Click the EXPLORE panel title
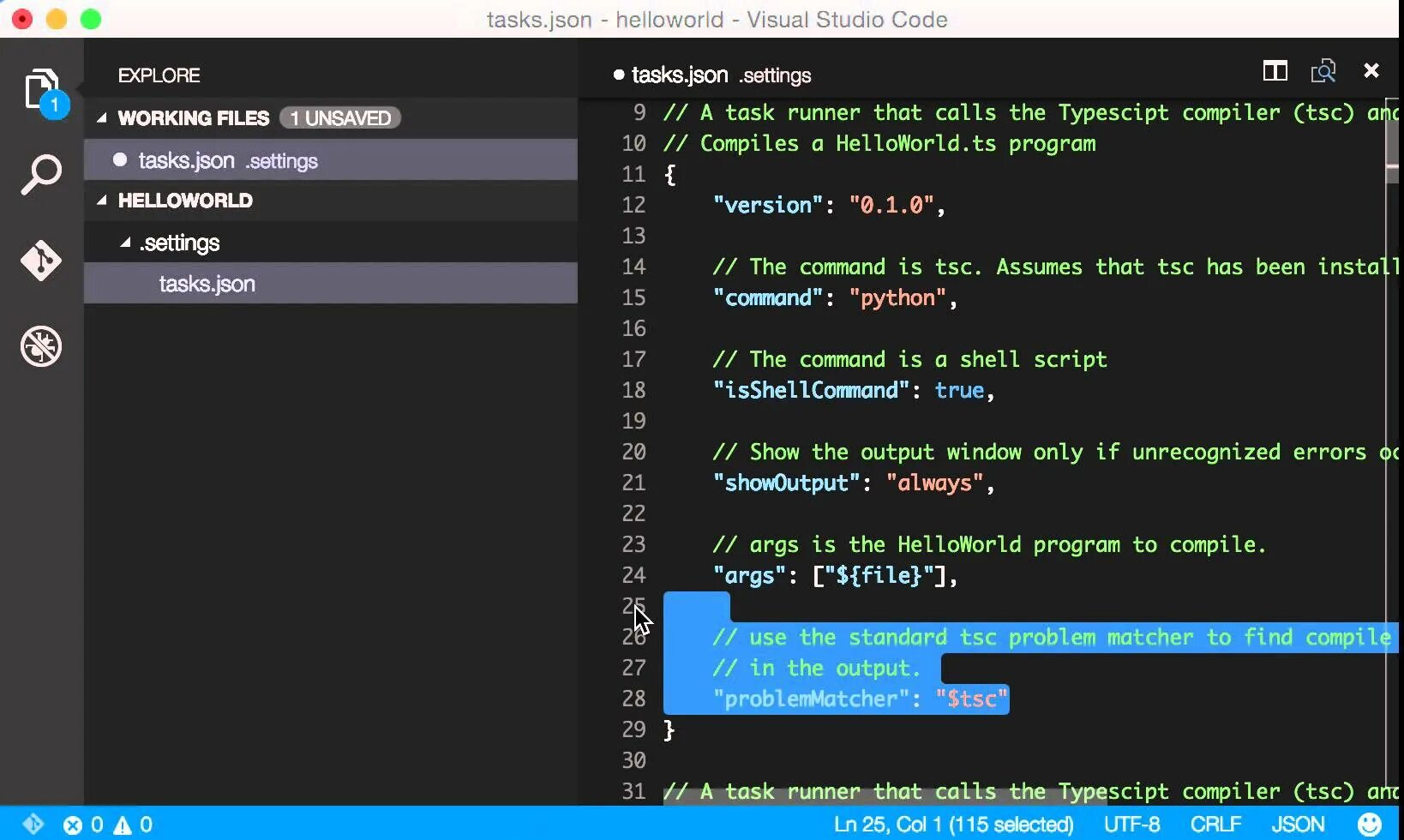 tap(159, 75)
